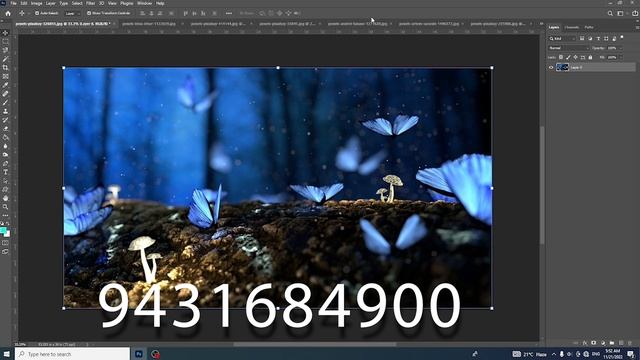Viewport: 640px width, 360px height.
Task: Open Layers panel flyout menu
Action: pyautogui.click(x=636, y=27)
